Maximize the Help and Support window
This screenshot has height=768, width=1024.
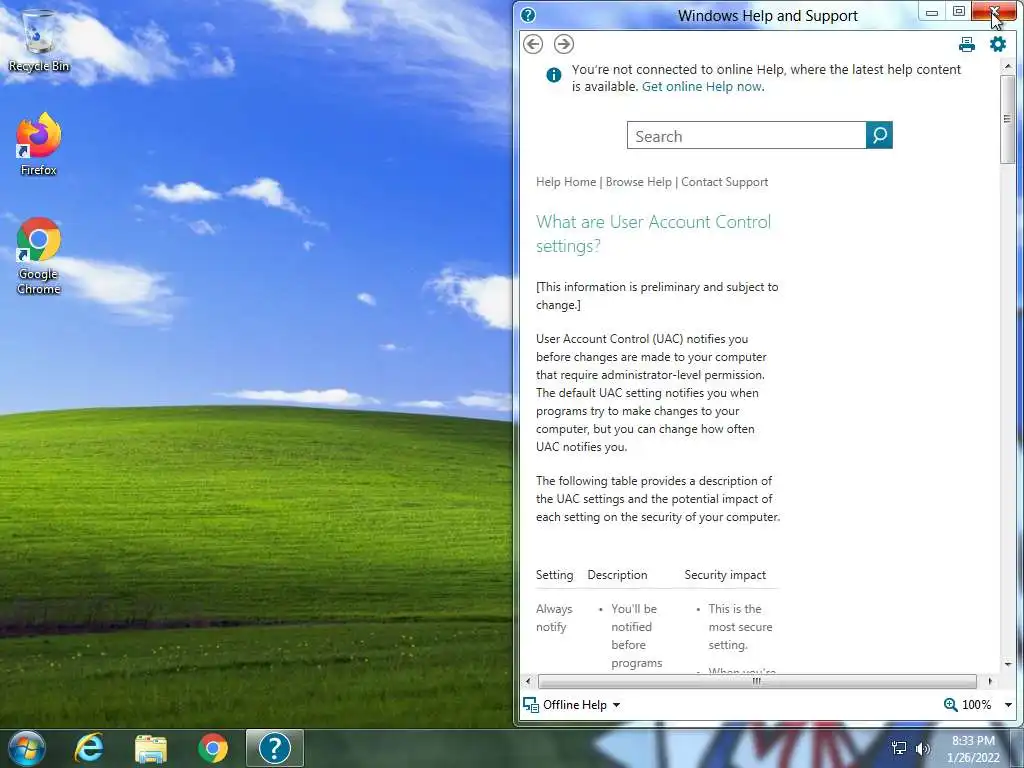pos(958,12)
